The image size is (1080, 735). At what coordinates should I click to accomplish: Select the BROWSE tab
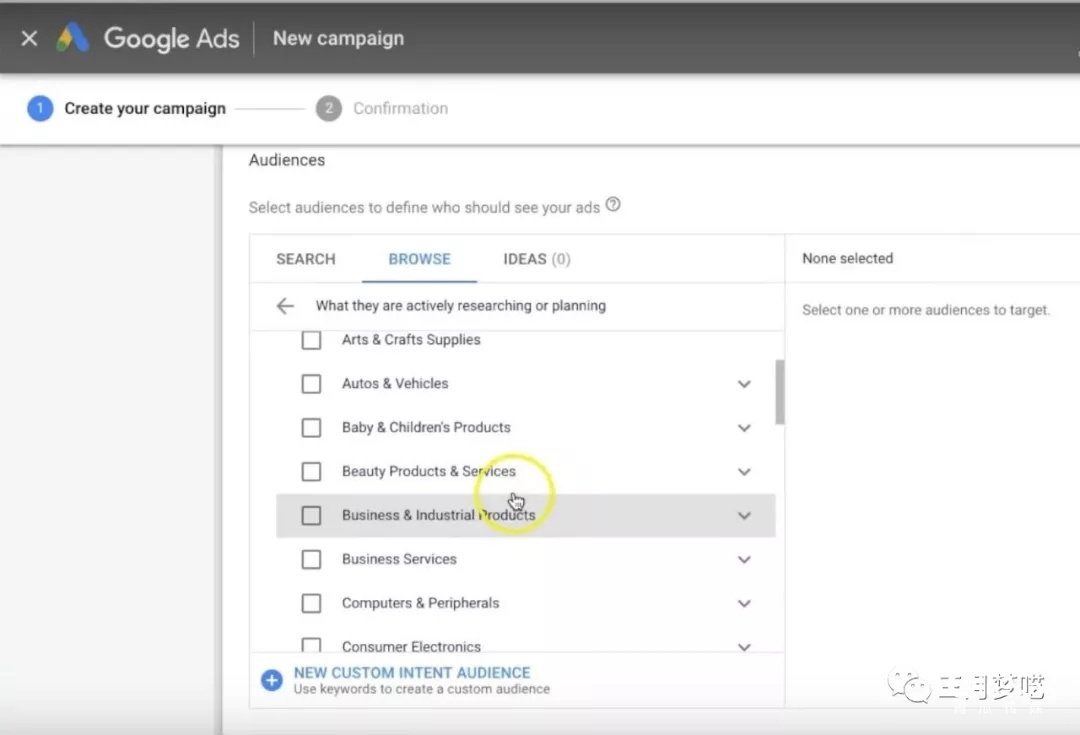pos(419,259)
